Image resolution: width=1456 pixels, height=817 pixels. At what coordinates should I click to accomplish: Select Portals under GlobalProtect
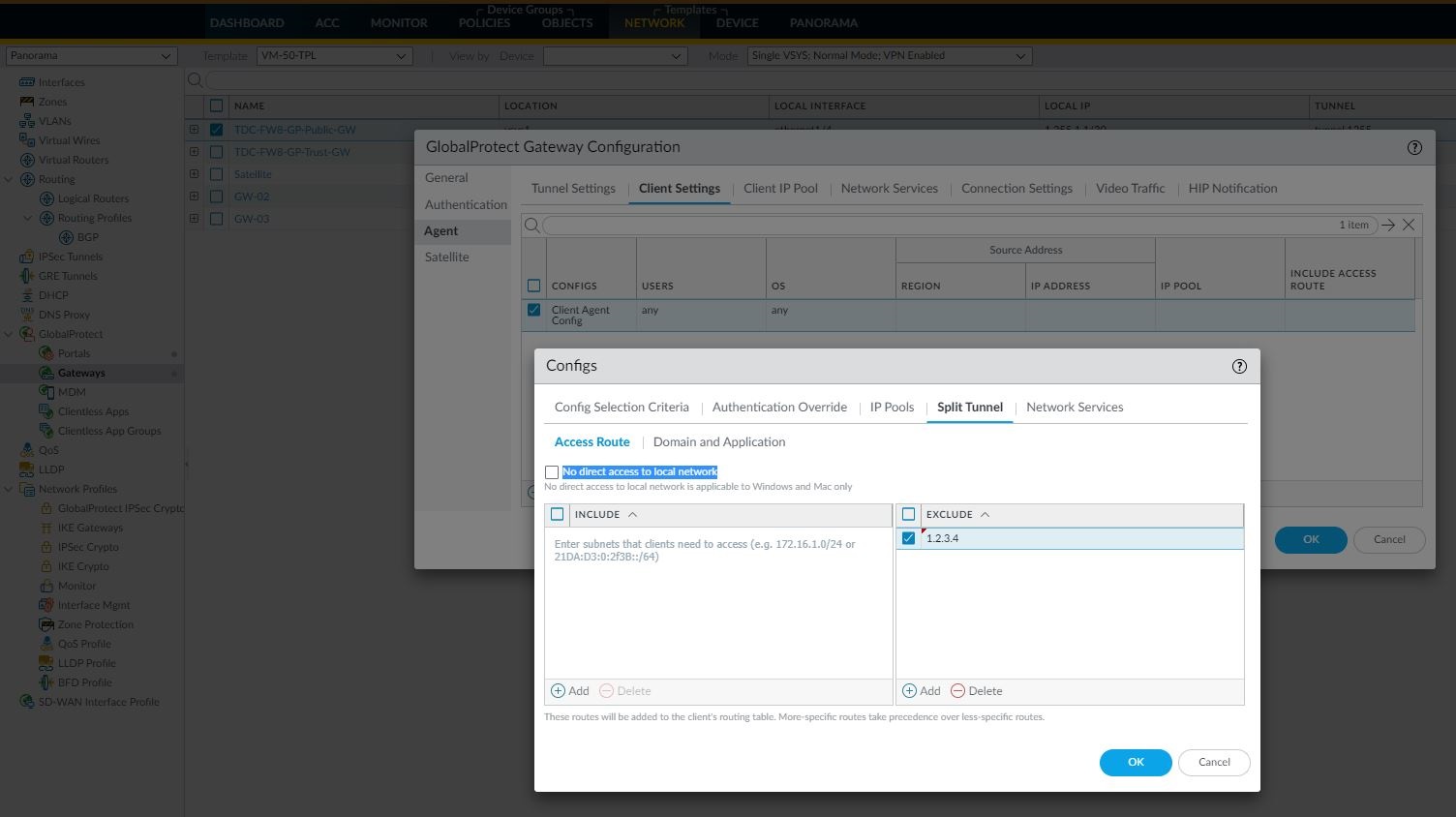click(75, 353)
